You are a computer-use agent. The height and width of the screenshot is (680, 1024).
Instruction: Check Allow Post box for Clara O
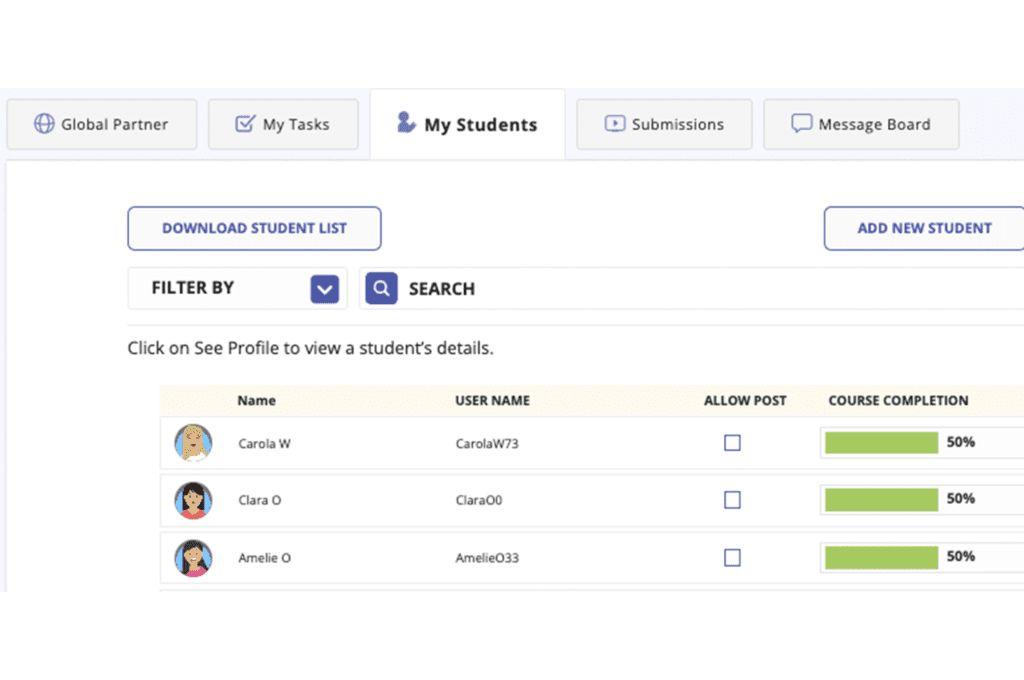click(732, 500)
